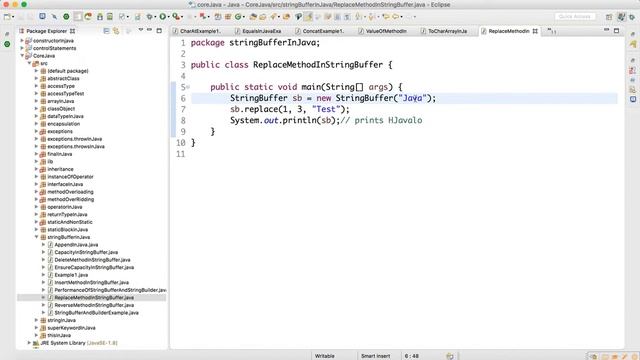Click the Search flashlight toolbar icon
Screen dimensions: 640x360
273,17
